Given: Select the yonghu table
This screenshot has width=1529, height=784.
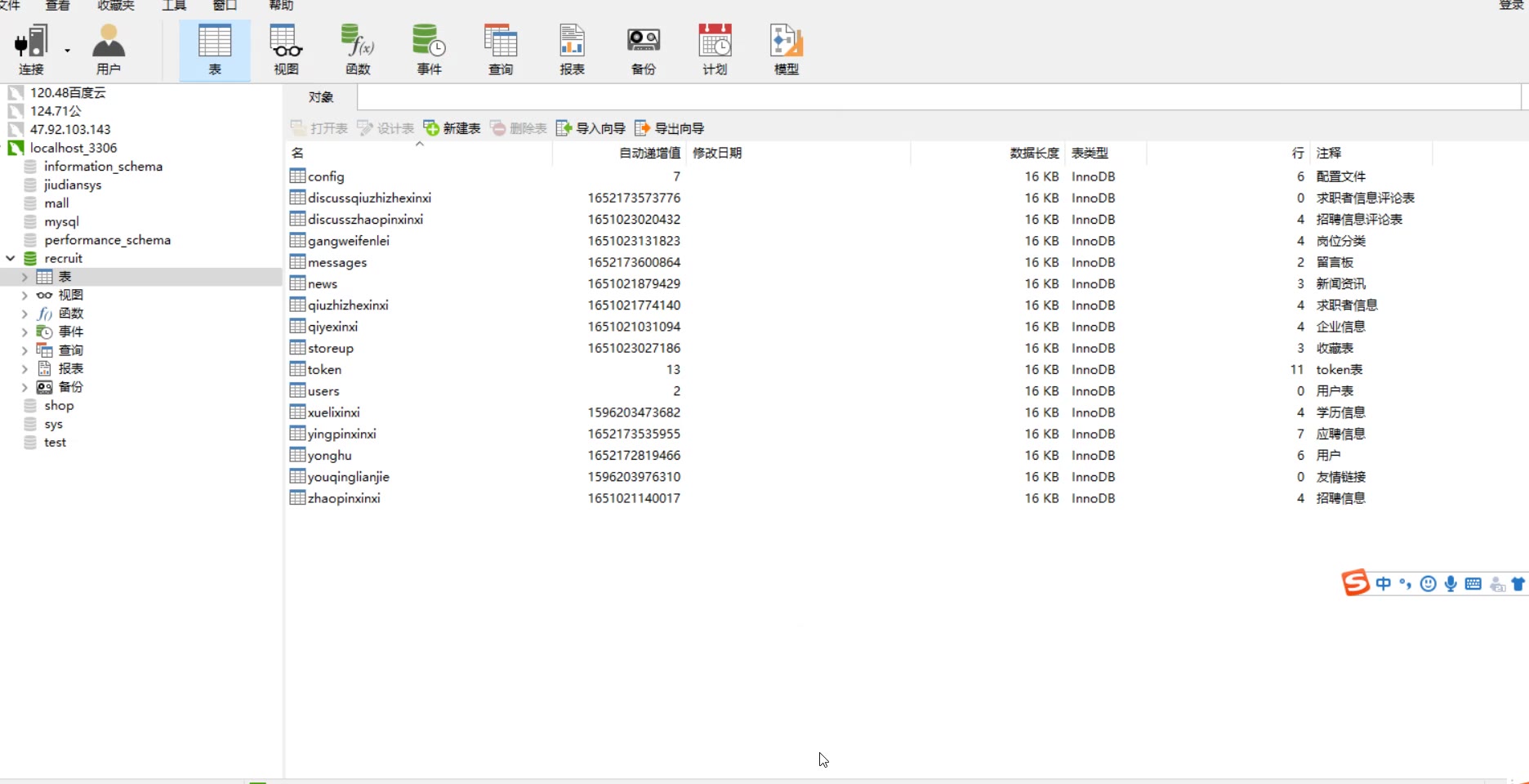Looking at the screenshot, I should 330,455.
